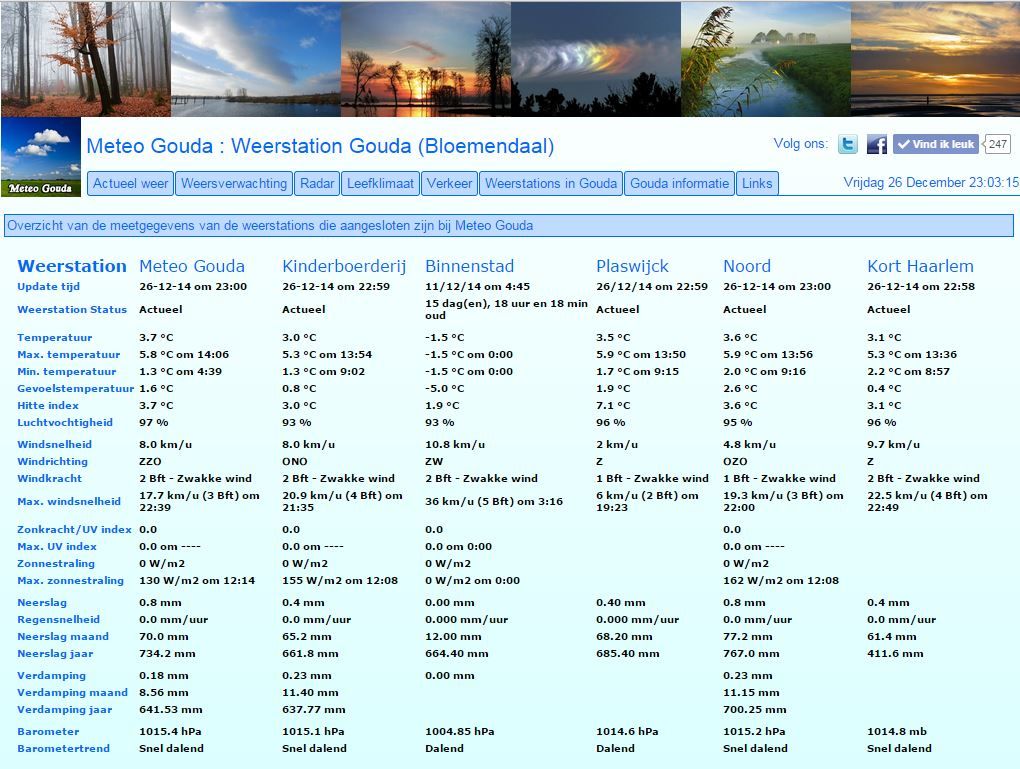Click the Kort Haarlem station heading
The width and height of the screenshot is (1020, 769).
click(920, 266)
